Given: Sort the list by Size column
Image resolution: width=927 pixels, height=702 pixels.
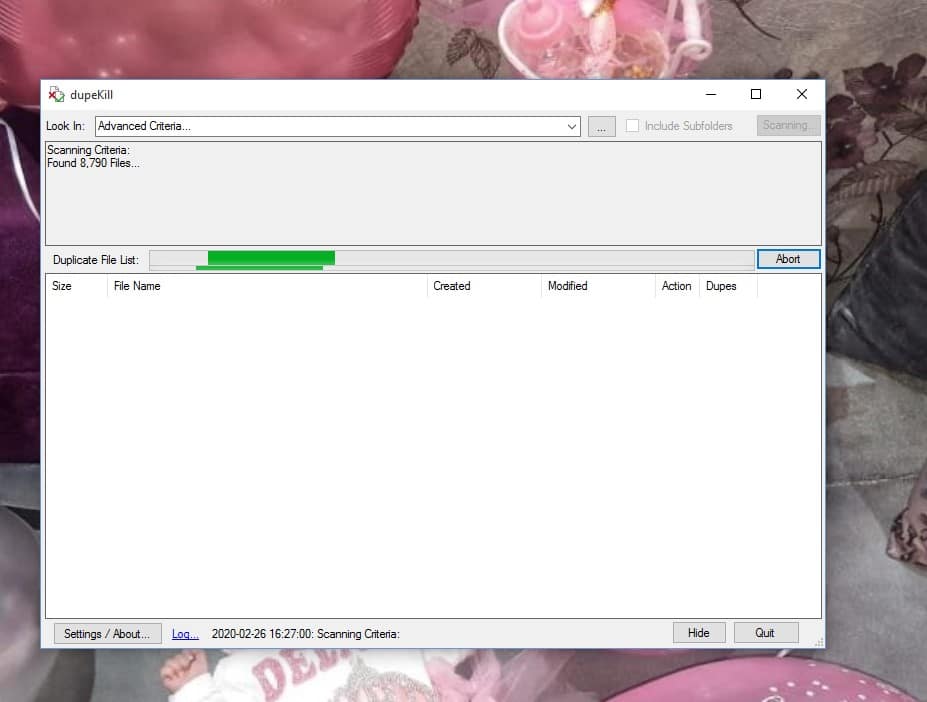Looking at the screenshot, I should [62, 286].
